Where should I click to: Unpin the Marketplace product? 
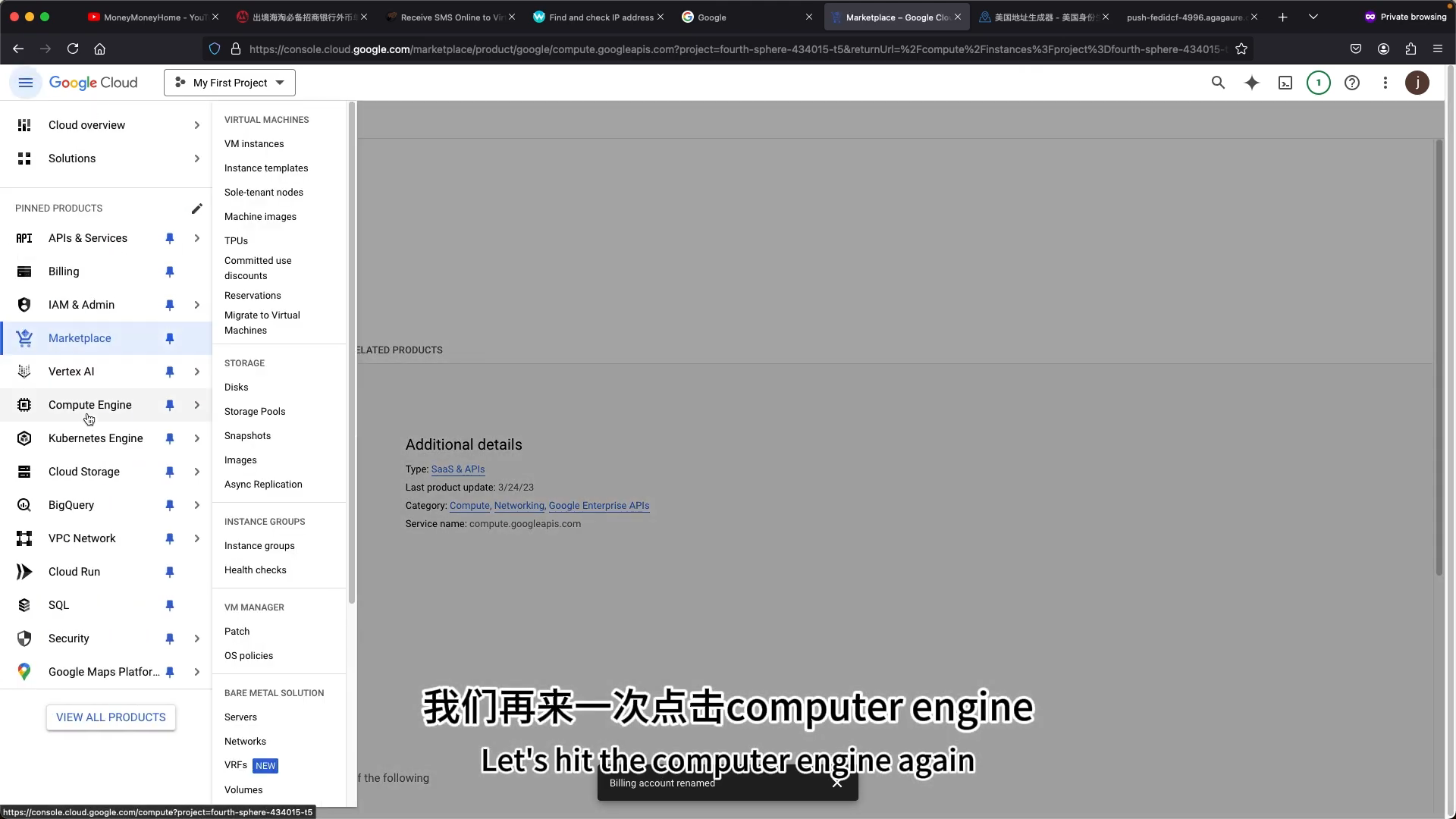(170, 338)
